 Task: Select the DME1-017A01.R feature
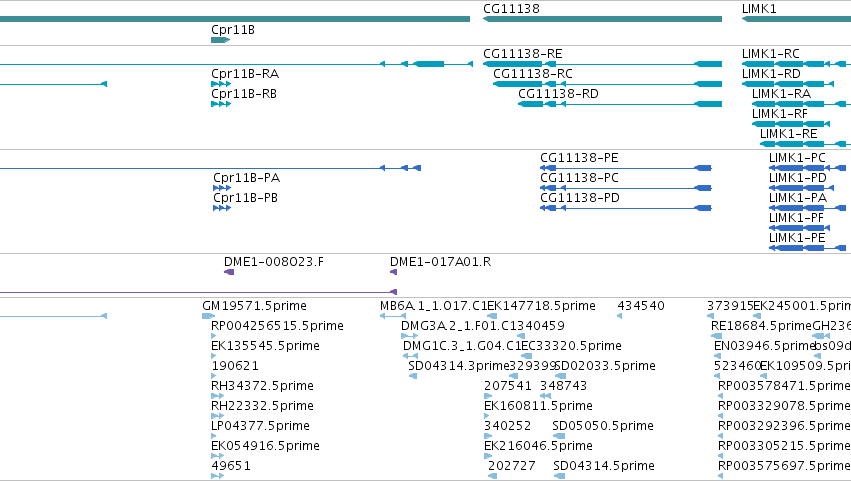393,272
